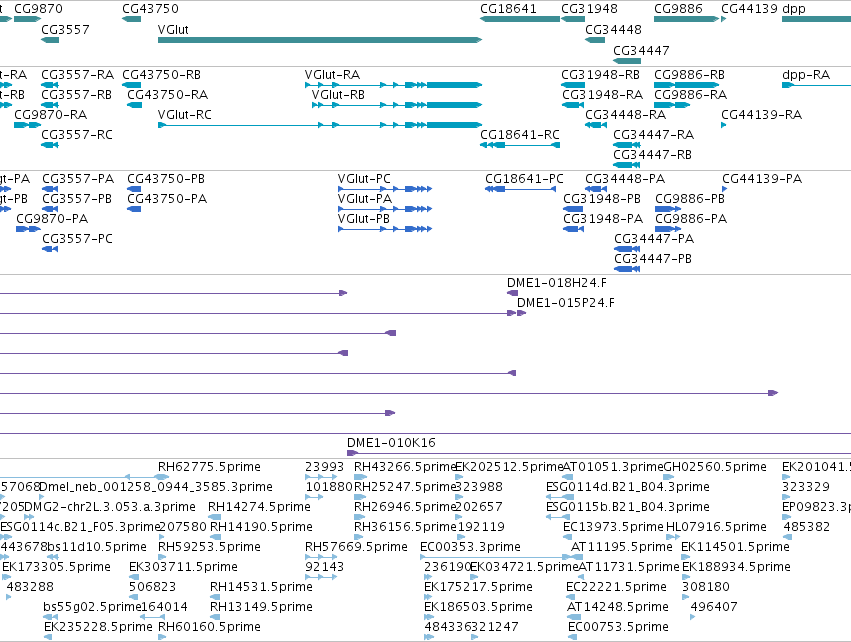Select the CG18641-RC transcript label

tap(520, 135)
